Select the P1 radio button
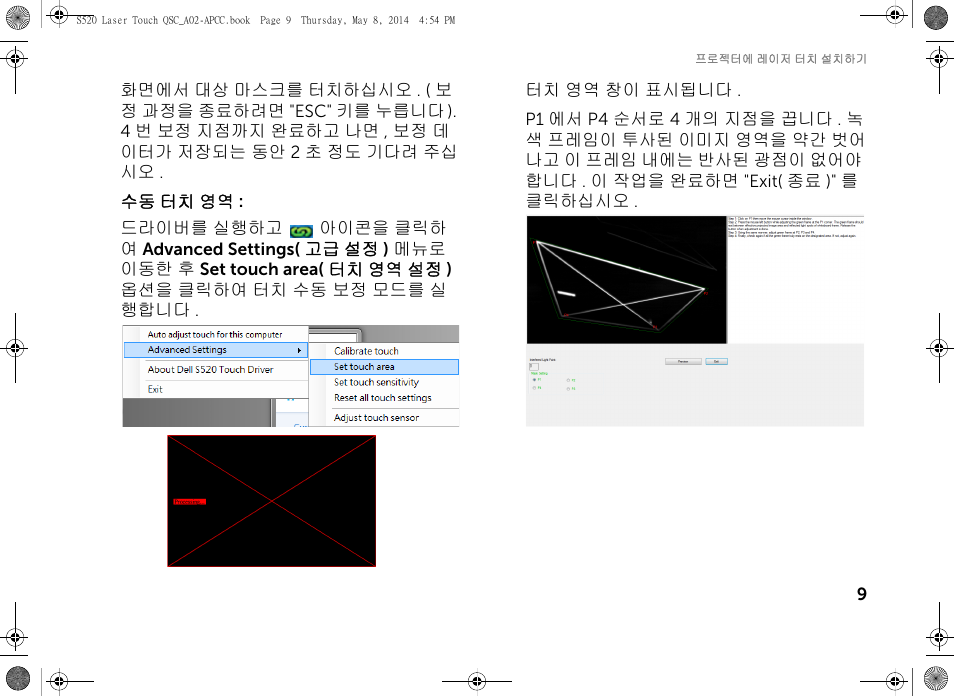Viewport: 954px width, 697px height. point(534,380)
